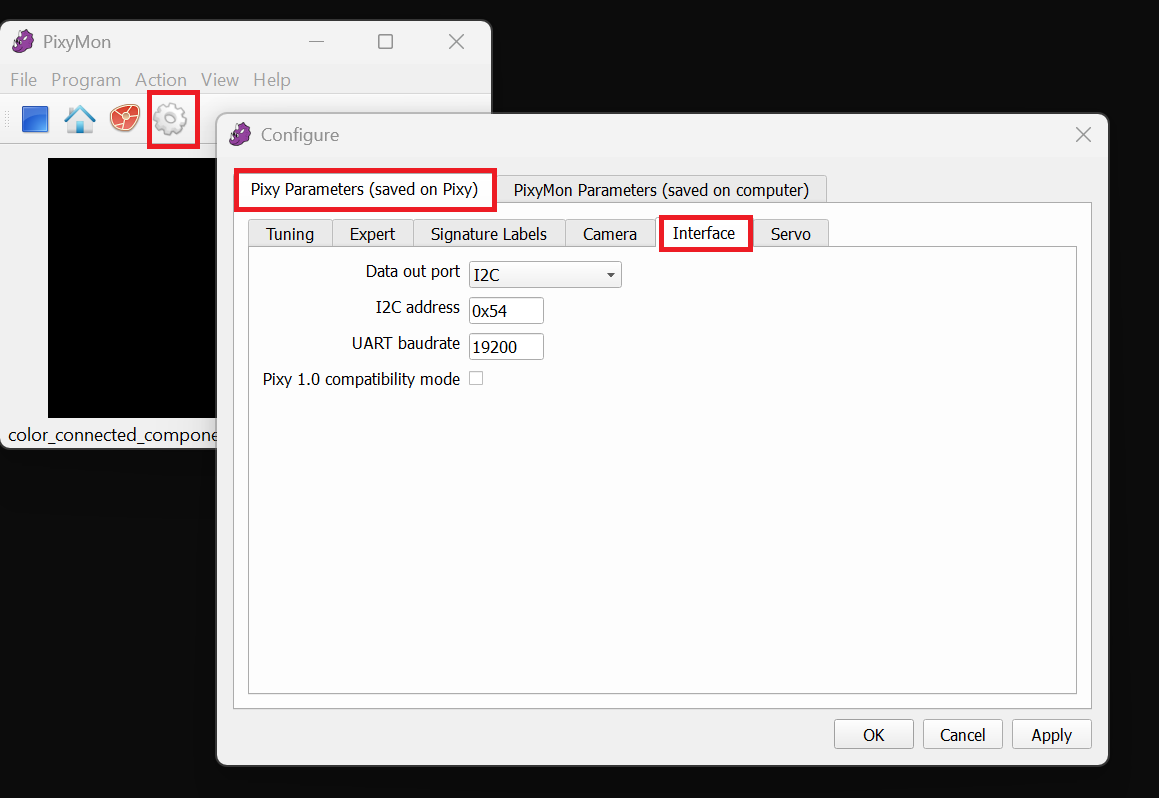Screen dimensions: 1159x798
Task: Maximize the PixyMon main window
Action: [385, 42]
